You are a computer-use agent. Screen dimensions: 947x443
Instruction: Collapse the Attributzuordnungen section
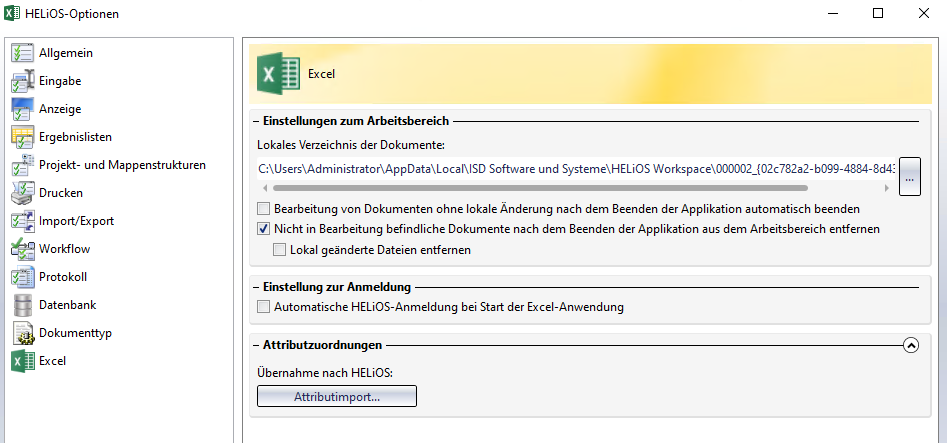click(910, 345)
